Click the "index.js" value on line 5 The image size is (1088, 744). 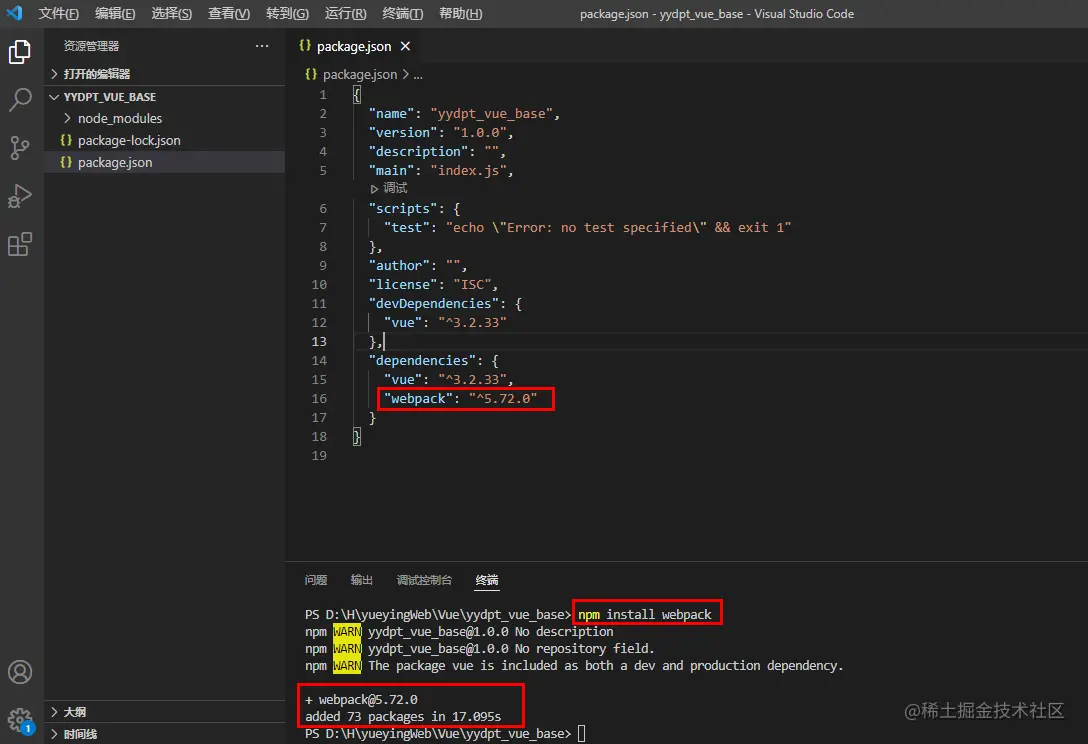[468, 170]
